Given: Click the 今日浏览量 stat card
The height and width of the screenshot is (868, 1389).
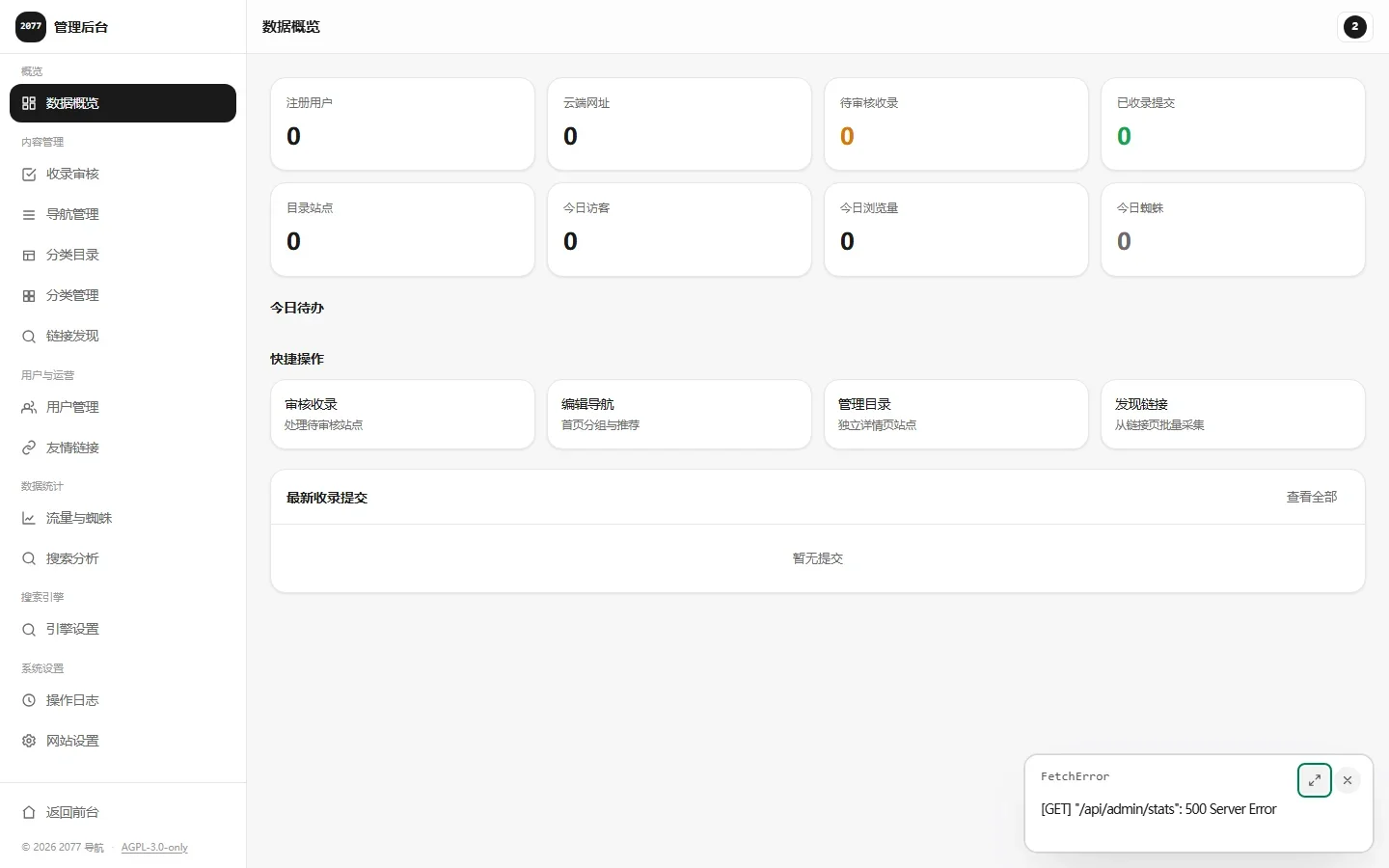Looking at the screenshot, I should click(956, 230).
